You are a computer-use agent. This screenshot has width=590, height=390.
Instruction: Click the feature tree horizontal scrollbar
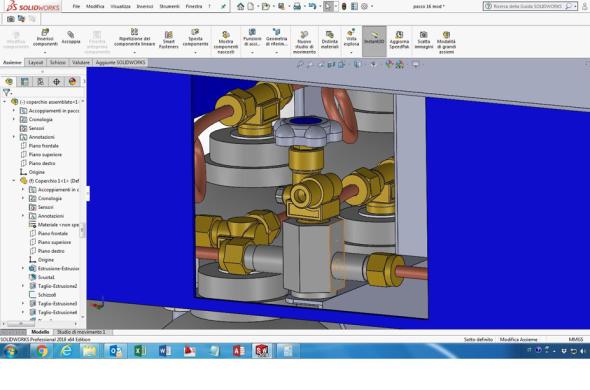(x=41, y=323)
